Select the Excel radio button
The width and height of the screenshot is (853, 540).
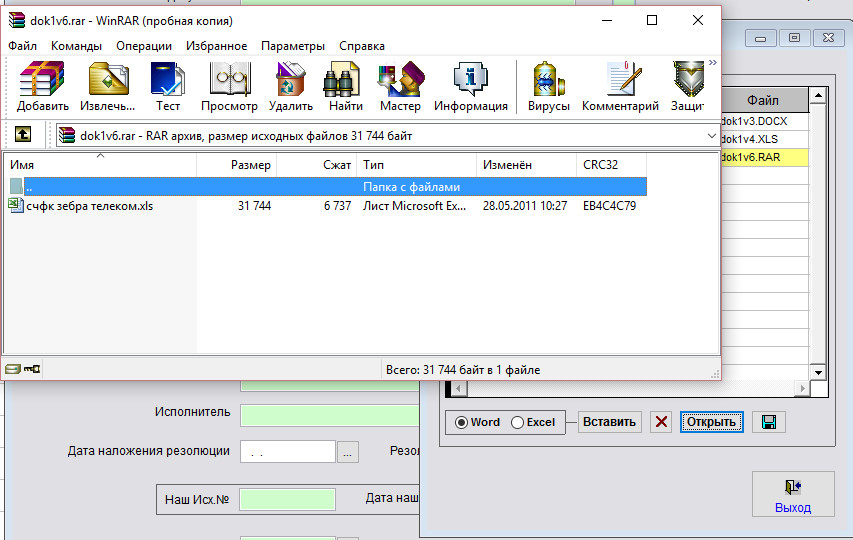[x=517, y=423]
